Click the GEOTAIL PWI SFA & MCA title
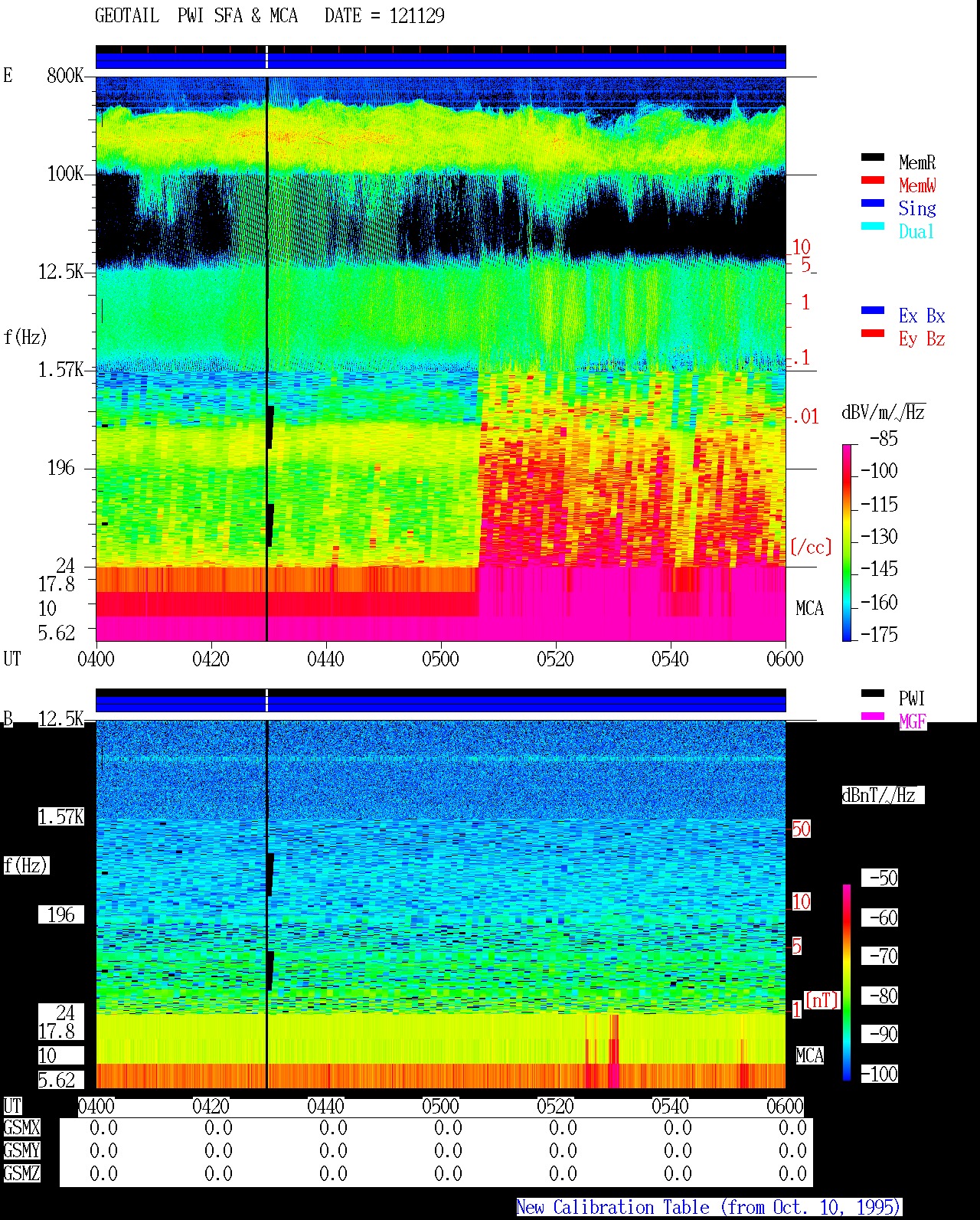Screen dimensions: 980x1220 [196, 16]
